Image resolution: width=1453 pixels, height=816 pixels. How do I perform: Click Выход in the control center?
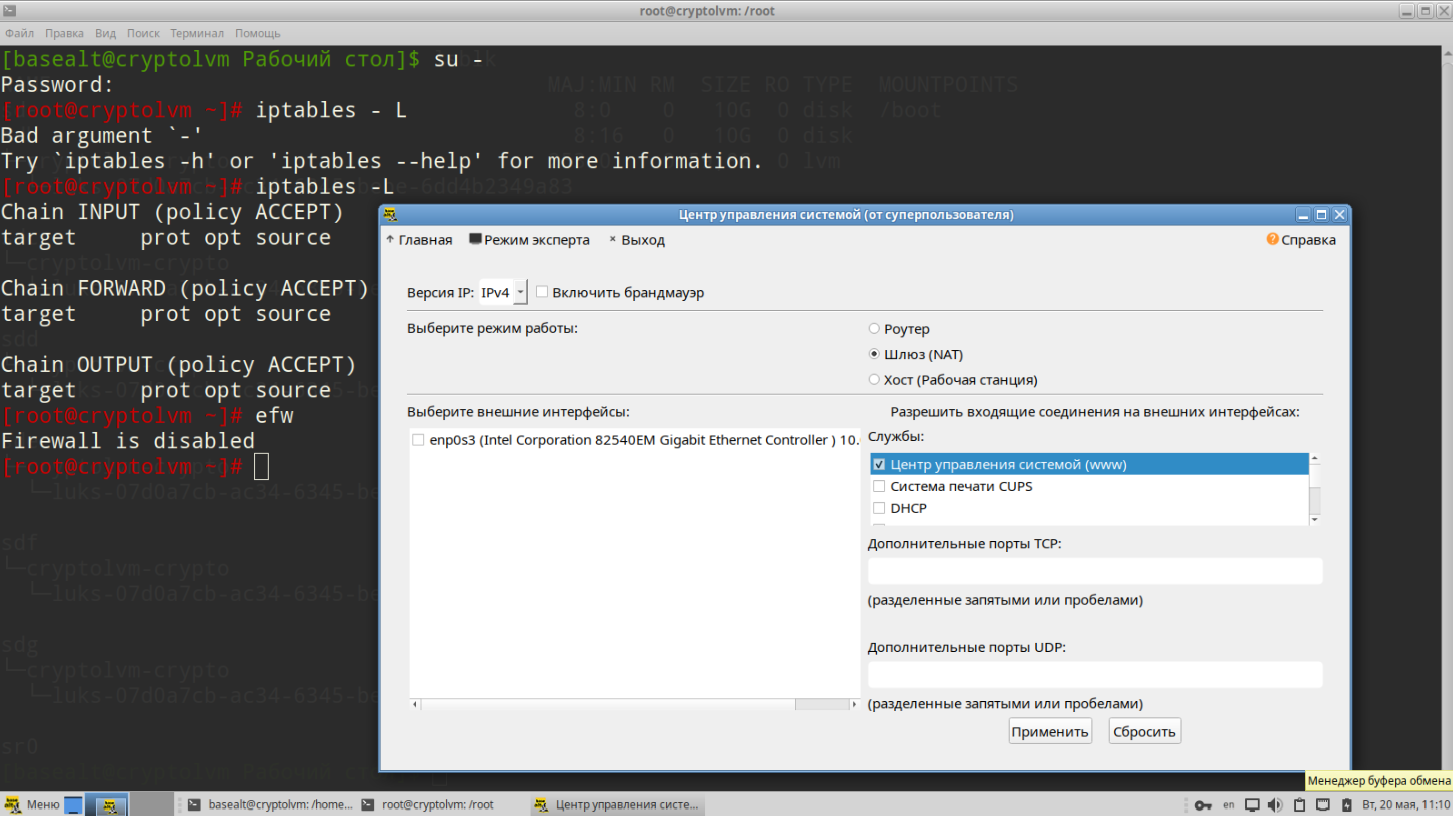tap(637, 240)
